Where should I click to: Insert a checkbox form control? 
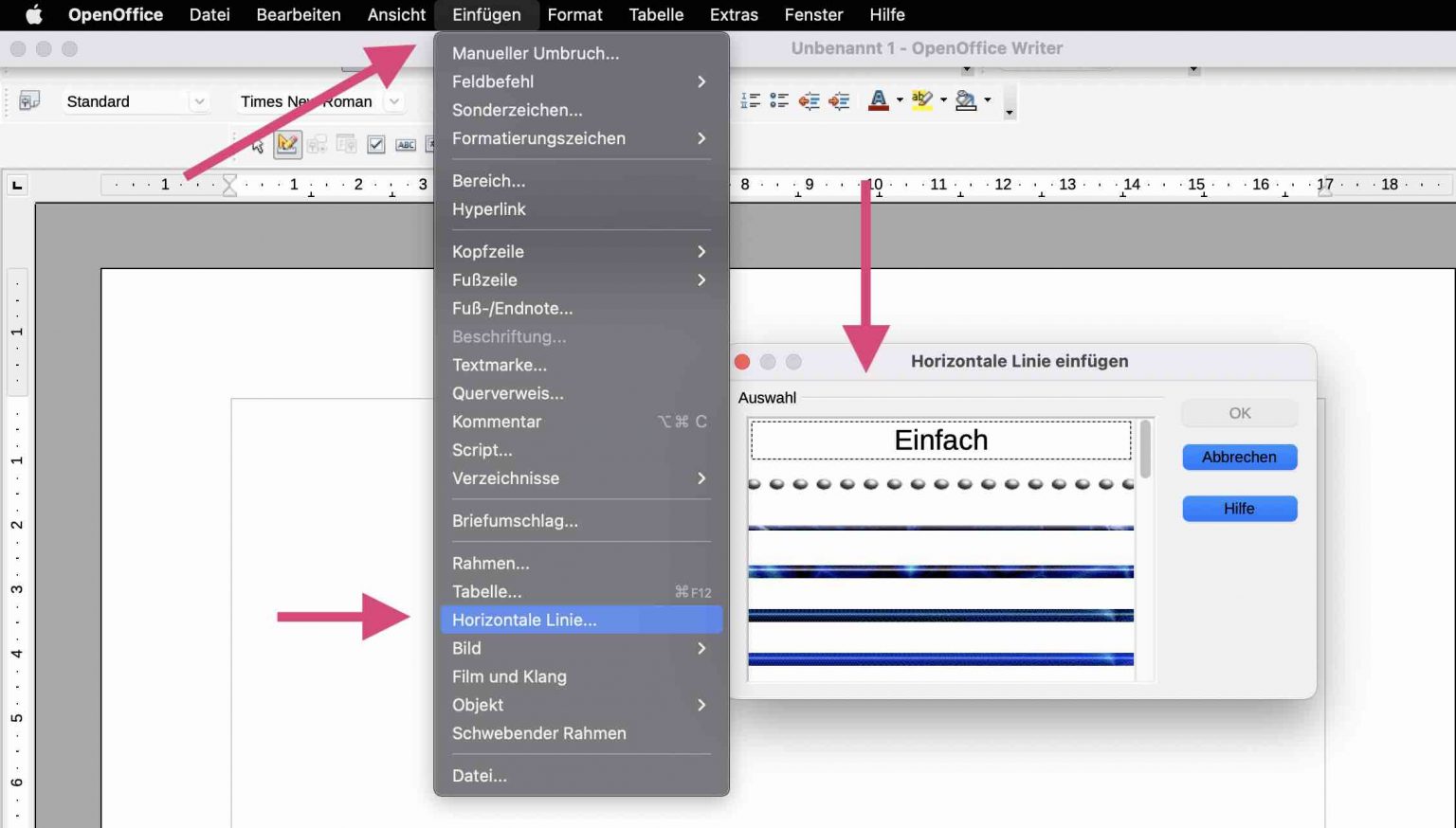point(376,144)
